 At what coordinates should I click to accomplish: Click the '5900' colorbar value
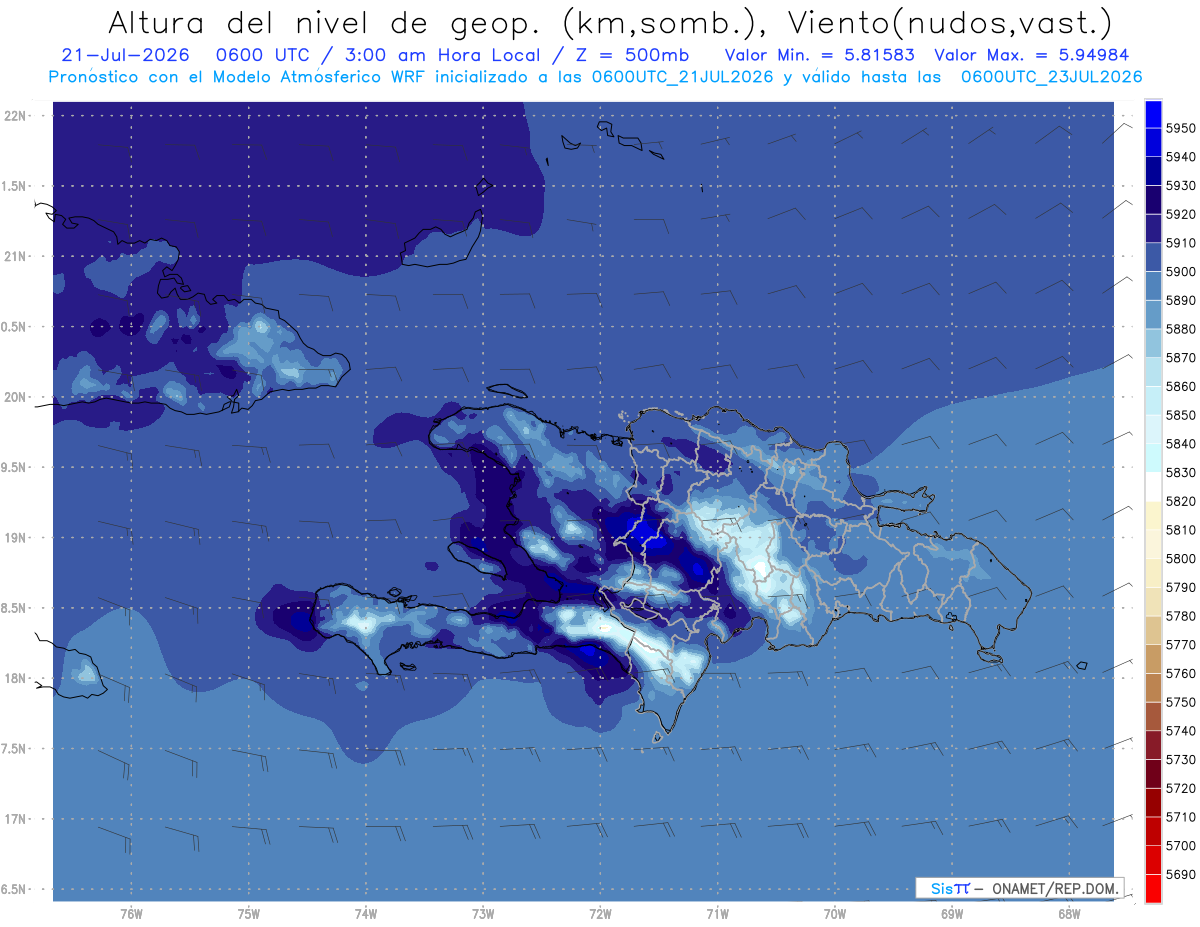(1181, 271)
